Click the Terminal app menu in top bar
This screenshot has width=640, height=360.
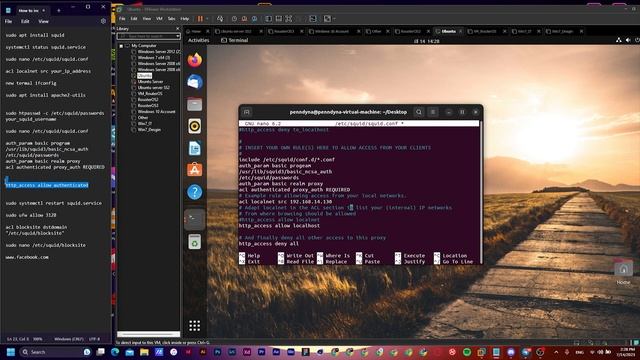(235, 40)
